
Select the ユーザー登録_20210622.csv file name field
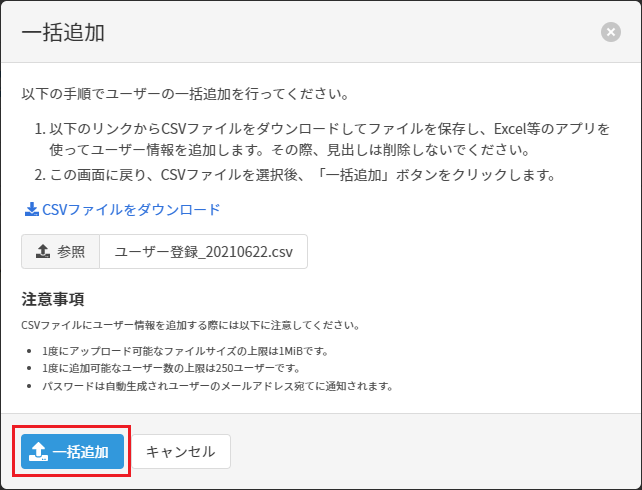203,252
